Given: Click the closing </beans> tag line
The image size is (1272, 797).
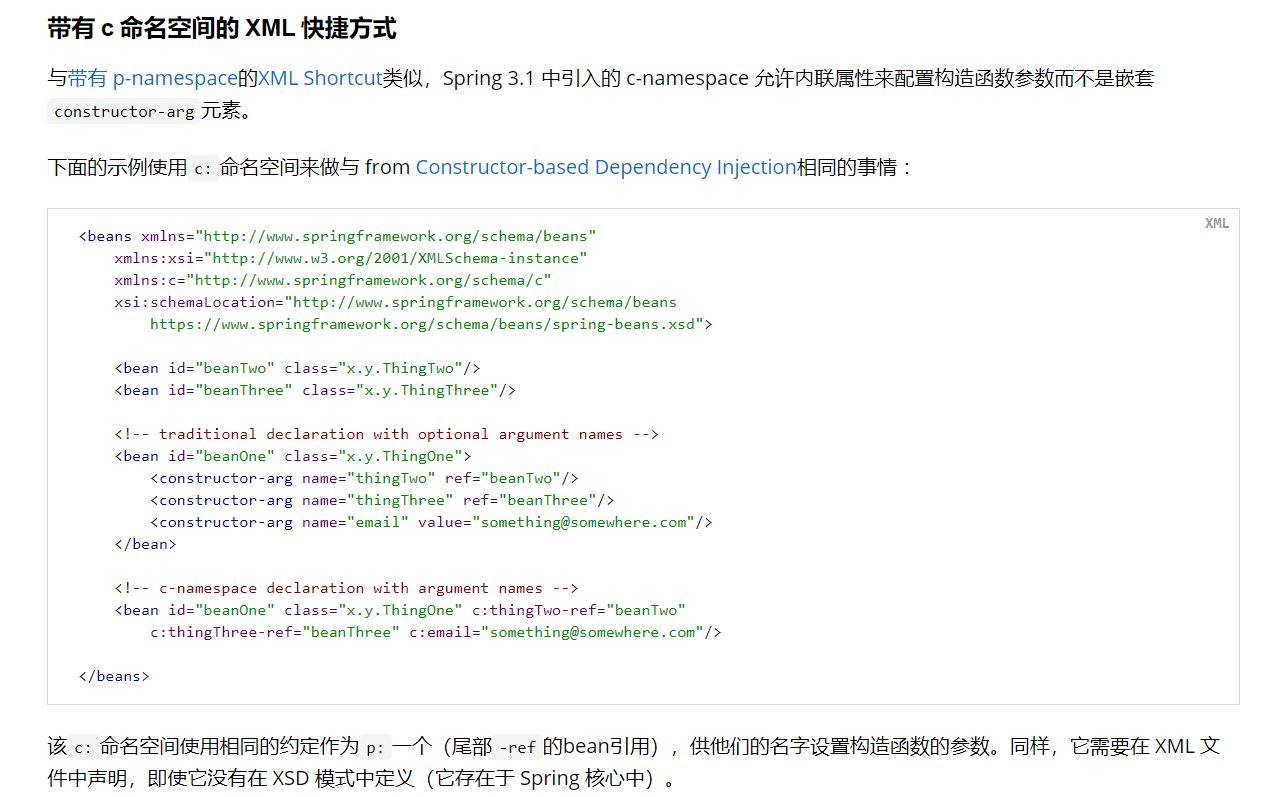Looking at the screenshot, I should click(114, 676).
